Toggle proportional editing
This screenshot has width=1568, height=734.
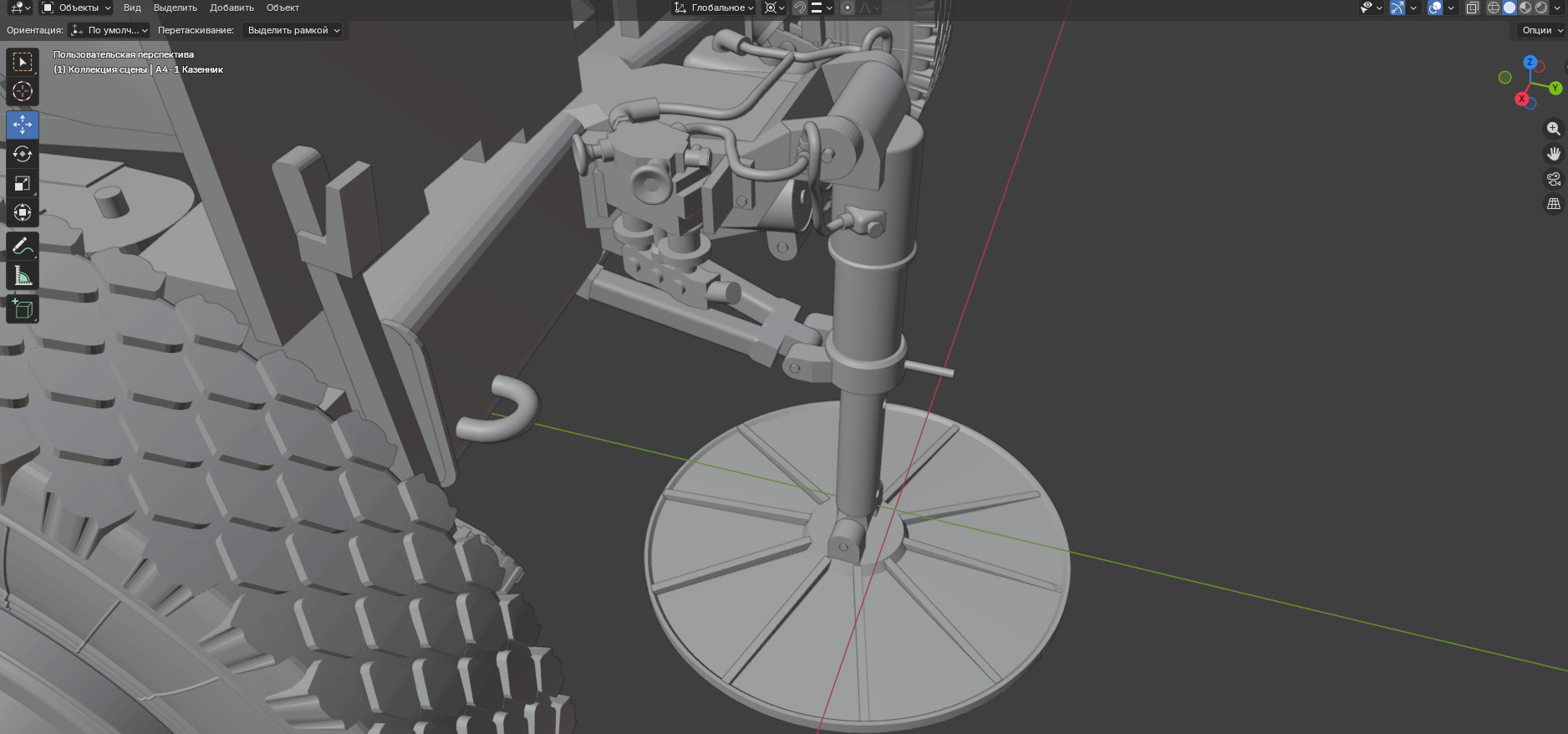pos(848,8)
